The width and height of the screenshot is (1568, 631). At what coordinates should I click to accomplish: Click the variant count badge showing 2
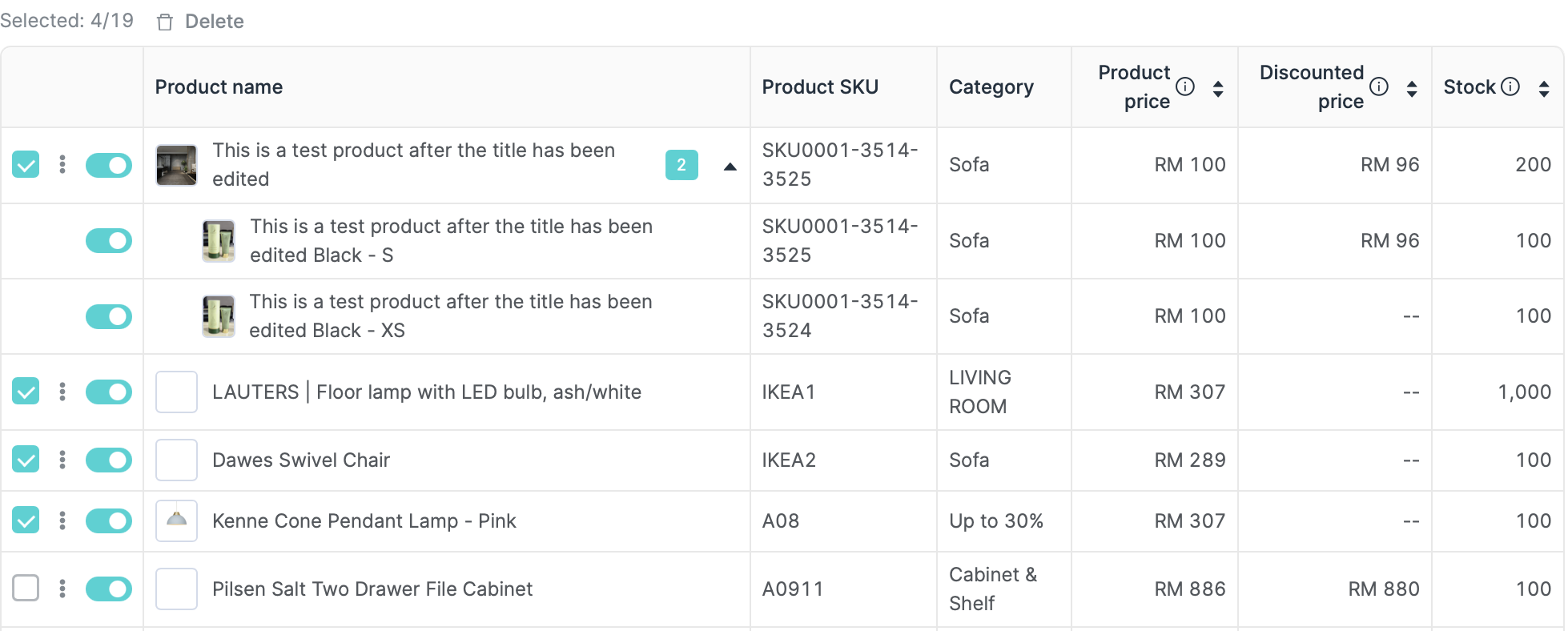[681, 165]
